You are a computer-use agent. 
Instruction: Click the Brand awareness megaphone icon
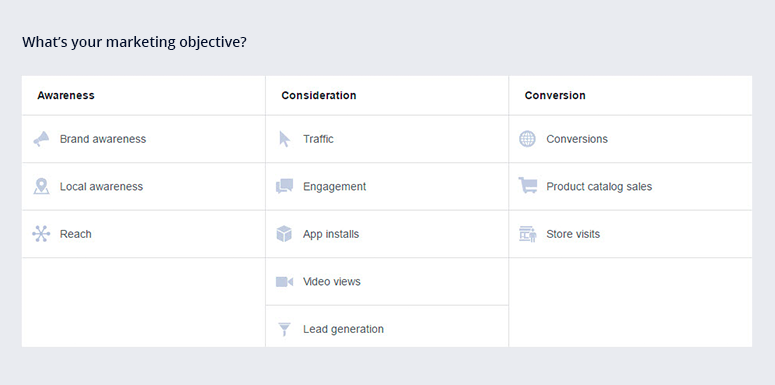click(x=41, y=139)
